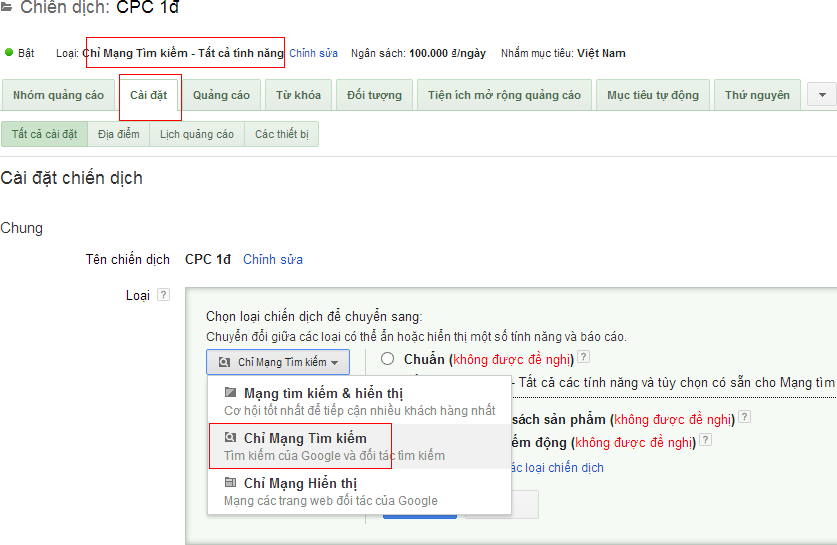This screenshot has height=545, width=837.
Task: Expand the more tabs arrow dropdown
Action: 822,95
